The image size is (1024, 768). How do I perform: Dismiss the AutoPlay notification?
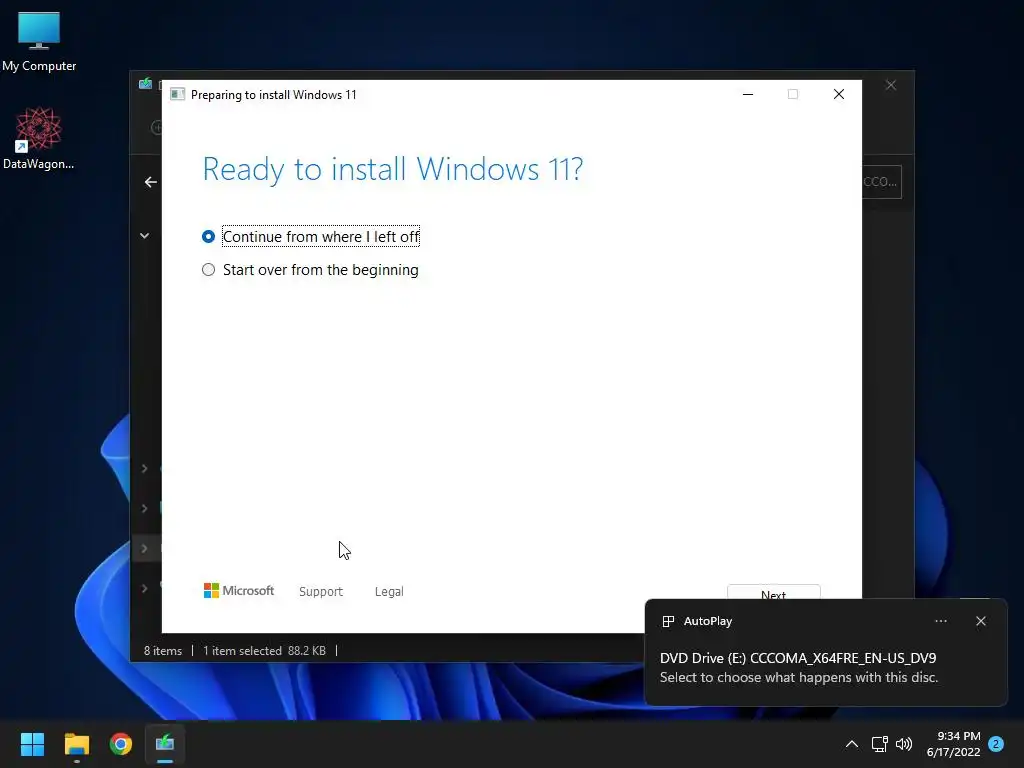click(x=981, y=621)
